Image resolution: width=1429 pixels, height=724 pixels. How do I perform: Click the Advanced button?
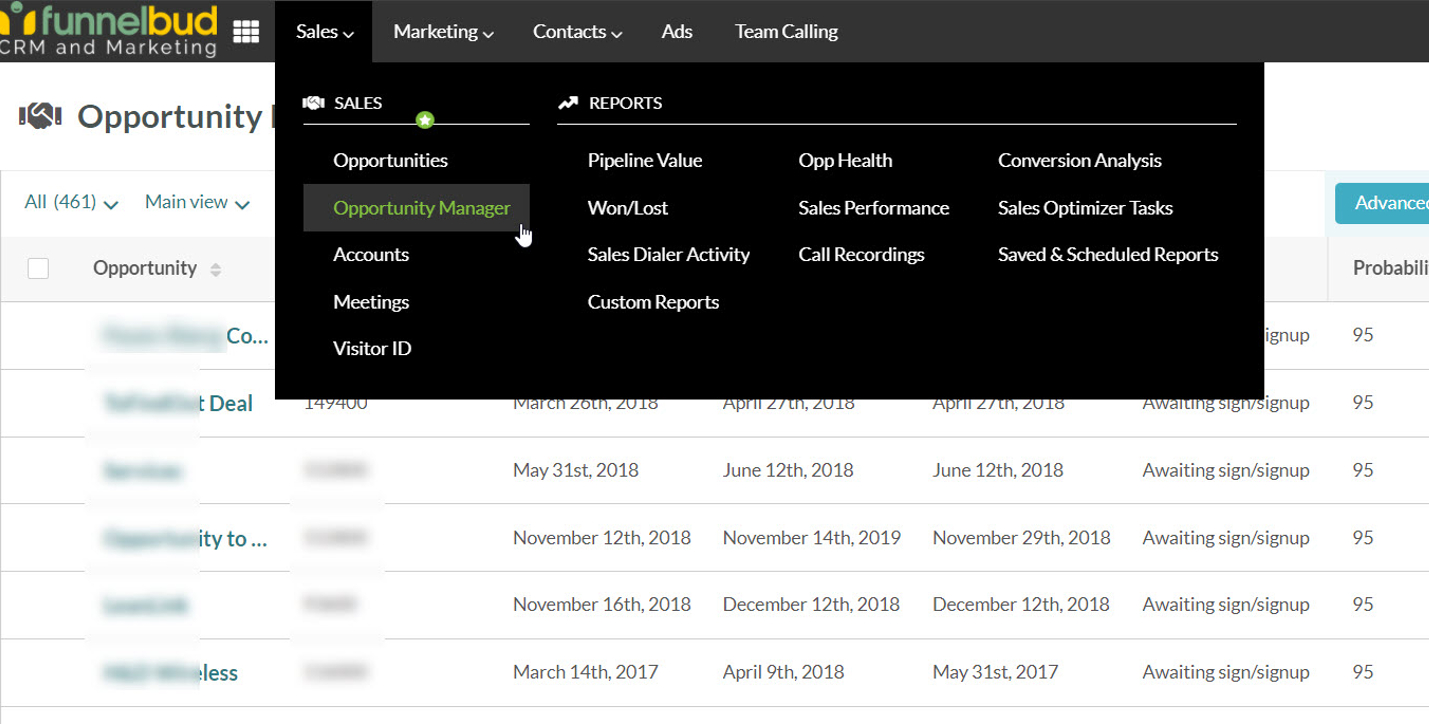1383,203
